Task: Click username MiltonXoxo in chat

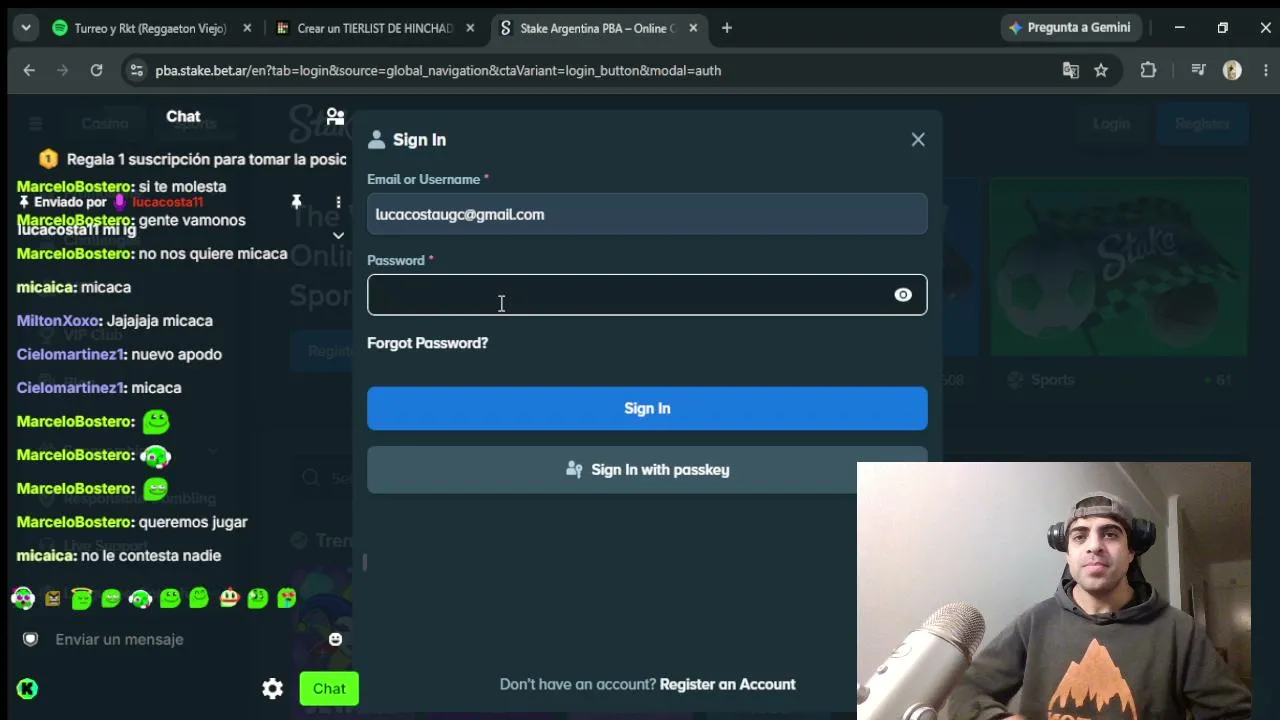Action: coord(58,321)
